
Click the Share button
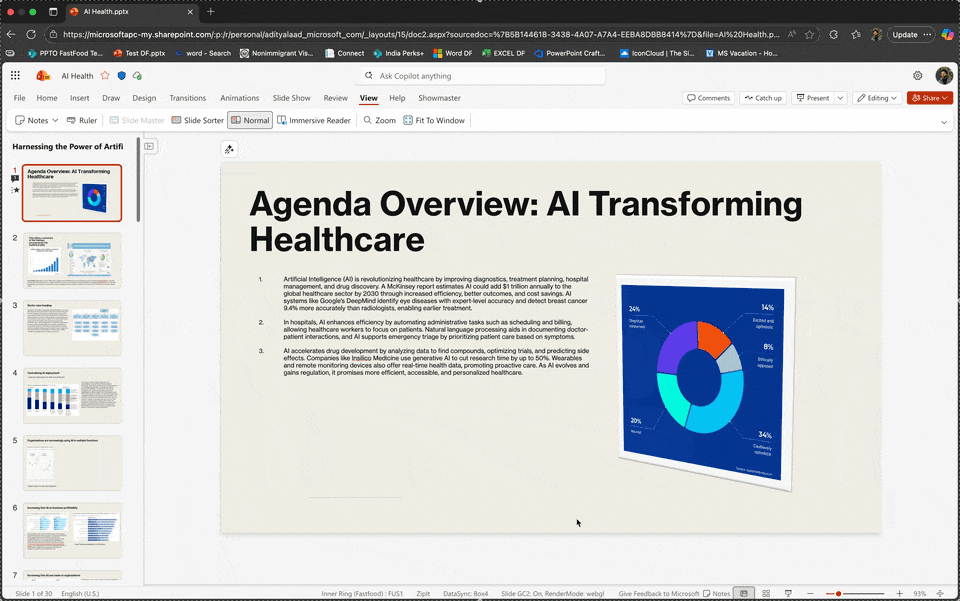tap(929, 98)
